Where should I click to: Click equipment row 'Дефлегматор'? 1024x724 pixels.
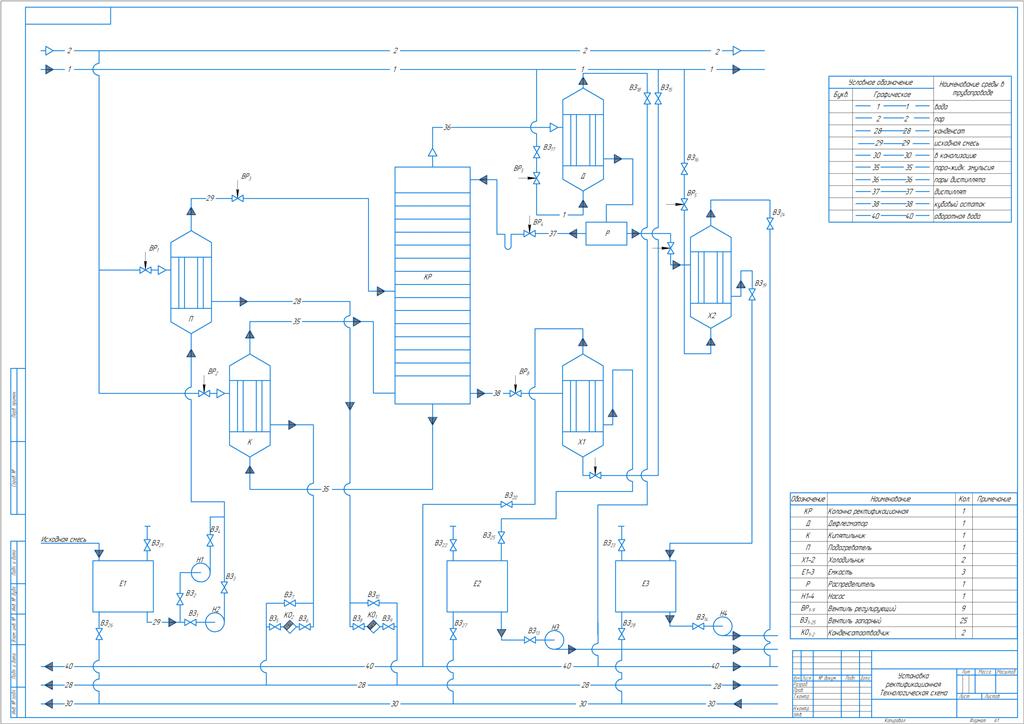click(903, 524)
